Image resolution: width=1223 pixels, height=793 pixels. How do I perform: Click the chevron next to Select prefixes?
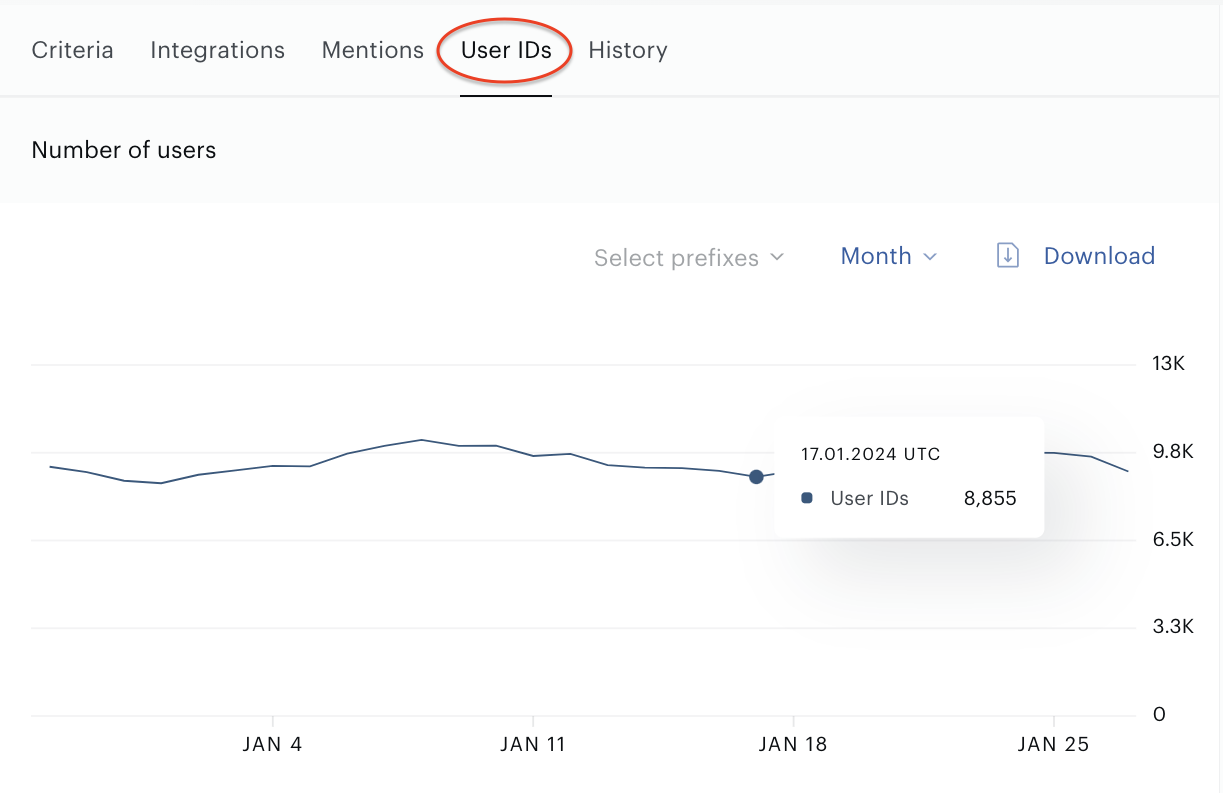click(x=777, y=258)
